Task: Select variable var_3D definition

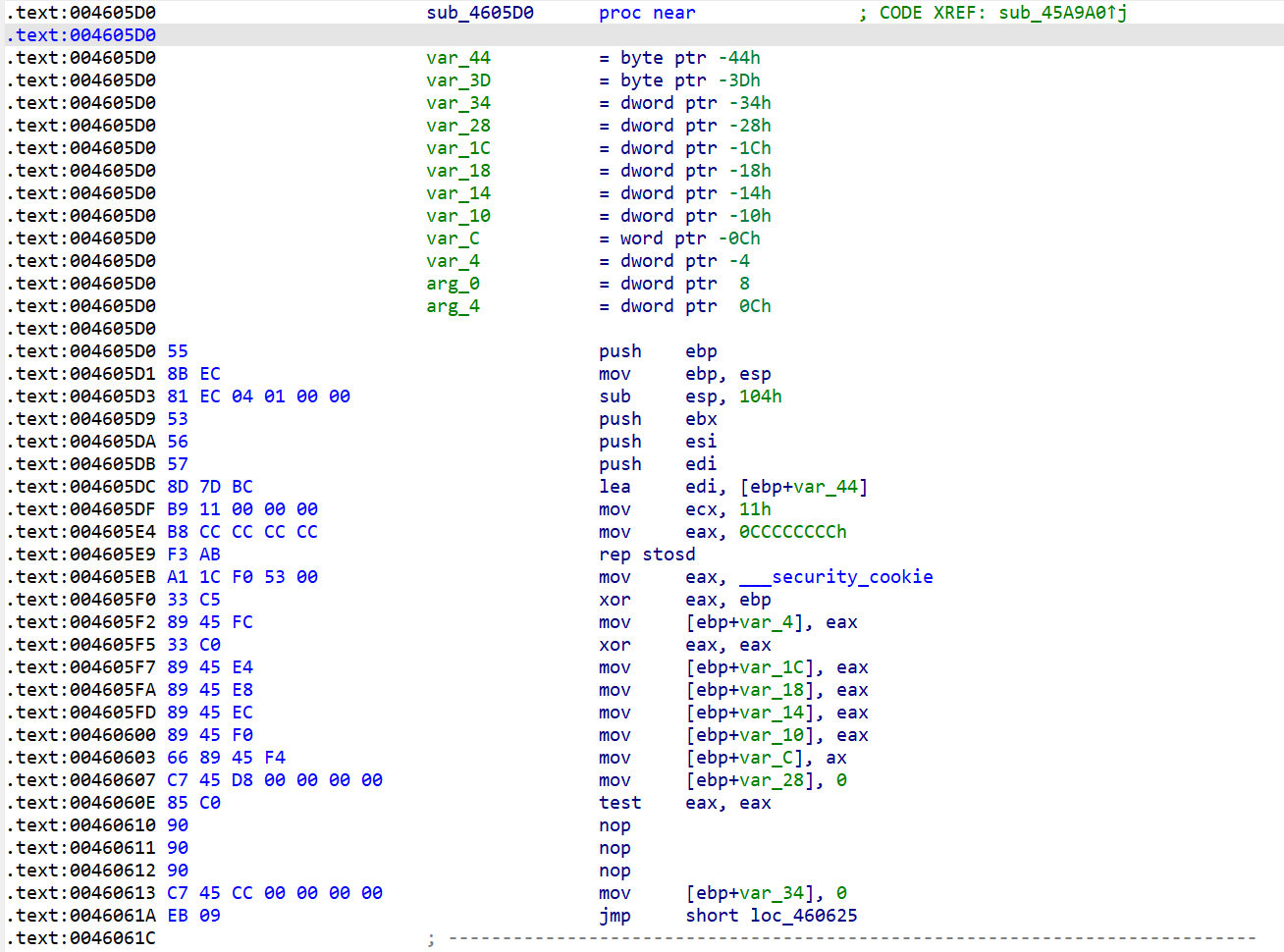Action: 458,80
